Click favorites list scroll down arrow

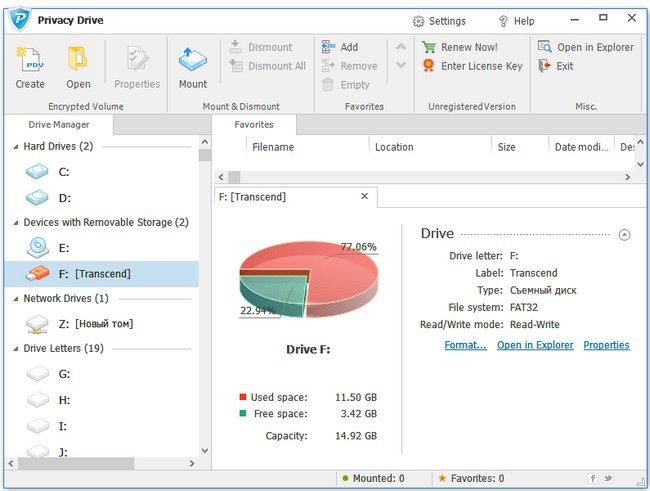tap(640, 164)
